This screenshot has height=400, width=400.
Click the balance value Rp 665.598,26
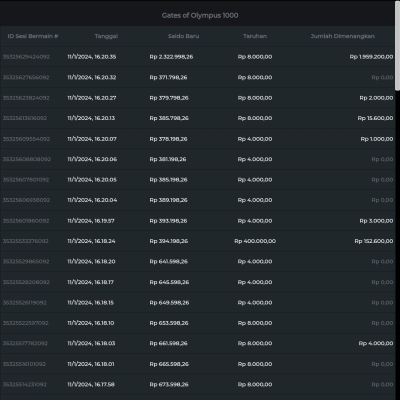169,364
